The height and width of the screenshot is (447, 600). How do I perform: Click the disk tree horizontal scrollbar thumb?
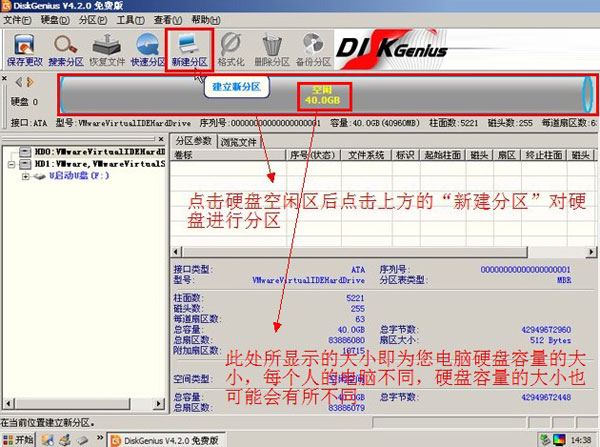pyautogui.click(x=72, y=403)
